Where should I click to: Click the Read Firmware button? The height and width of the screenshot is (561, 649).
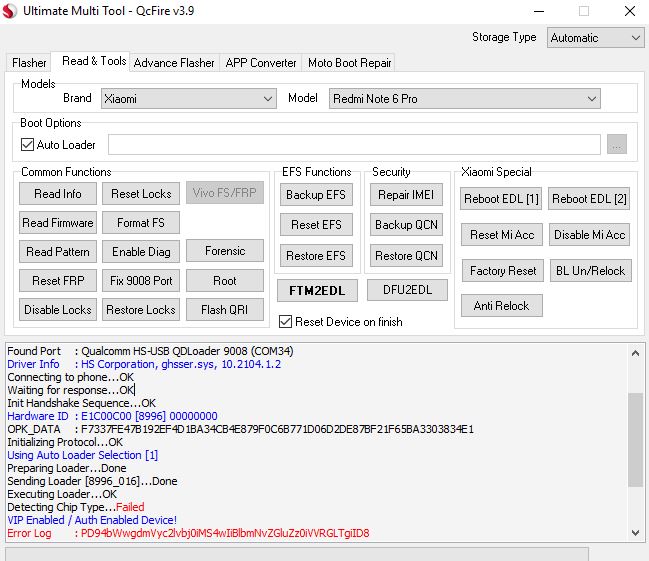tap(58, 223)
